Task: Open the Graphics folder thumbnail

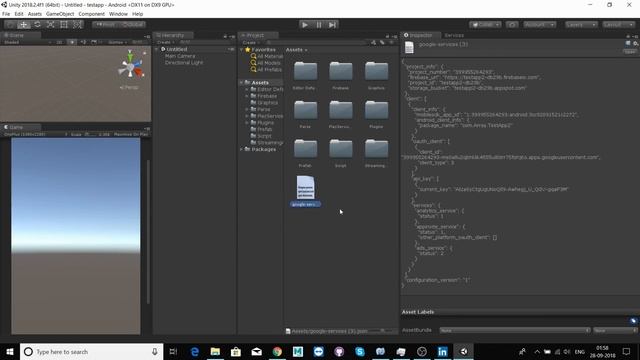Action: 376,72
